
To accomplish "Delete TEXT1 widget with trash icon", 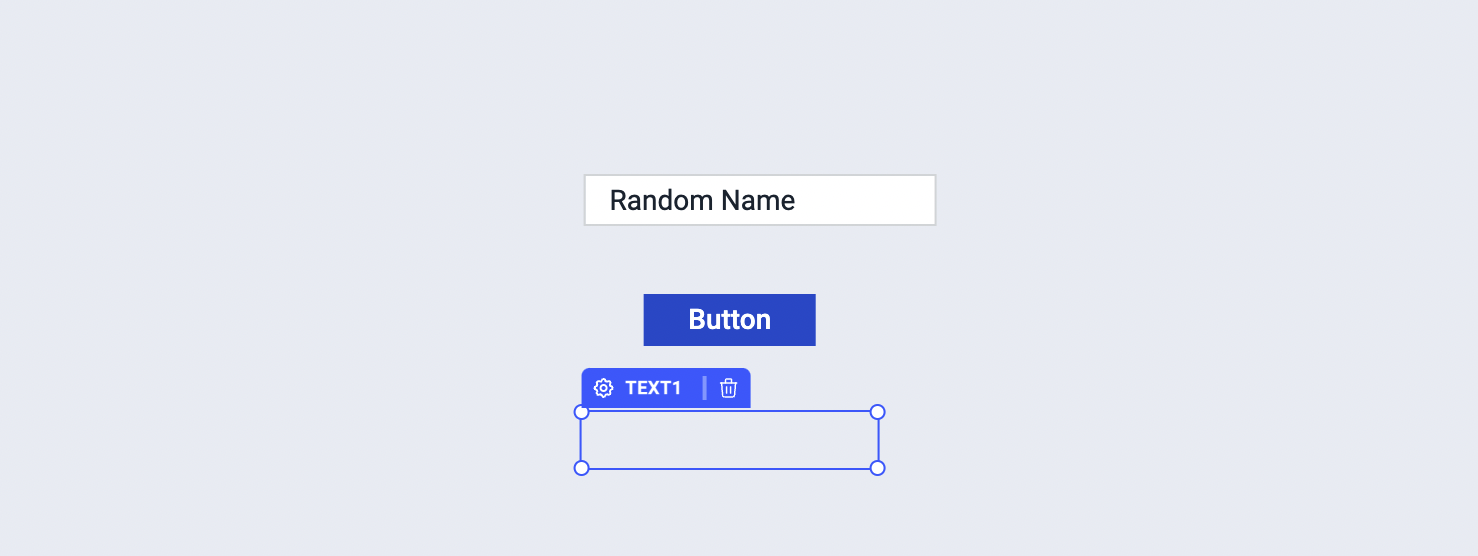I will pyautogui.click(x=729, y=388).
